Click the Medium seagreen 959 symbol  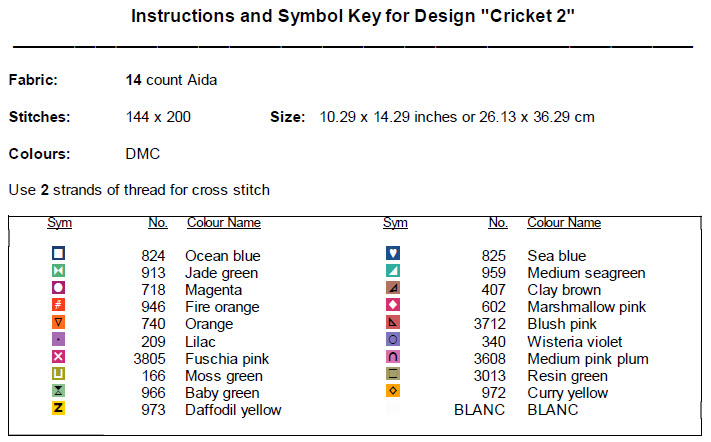click(x=393, y=271)
